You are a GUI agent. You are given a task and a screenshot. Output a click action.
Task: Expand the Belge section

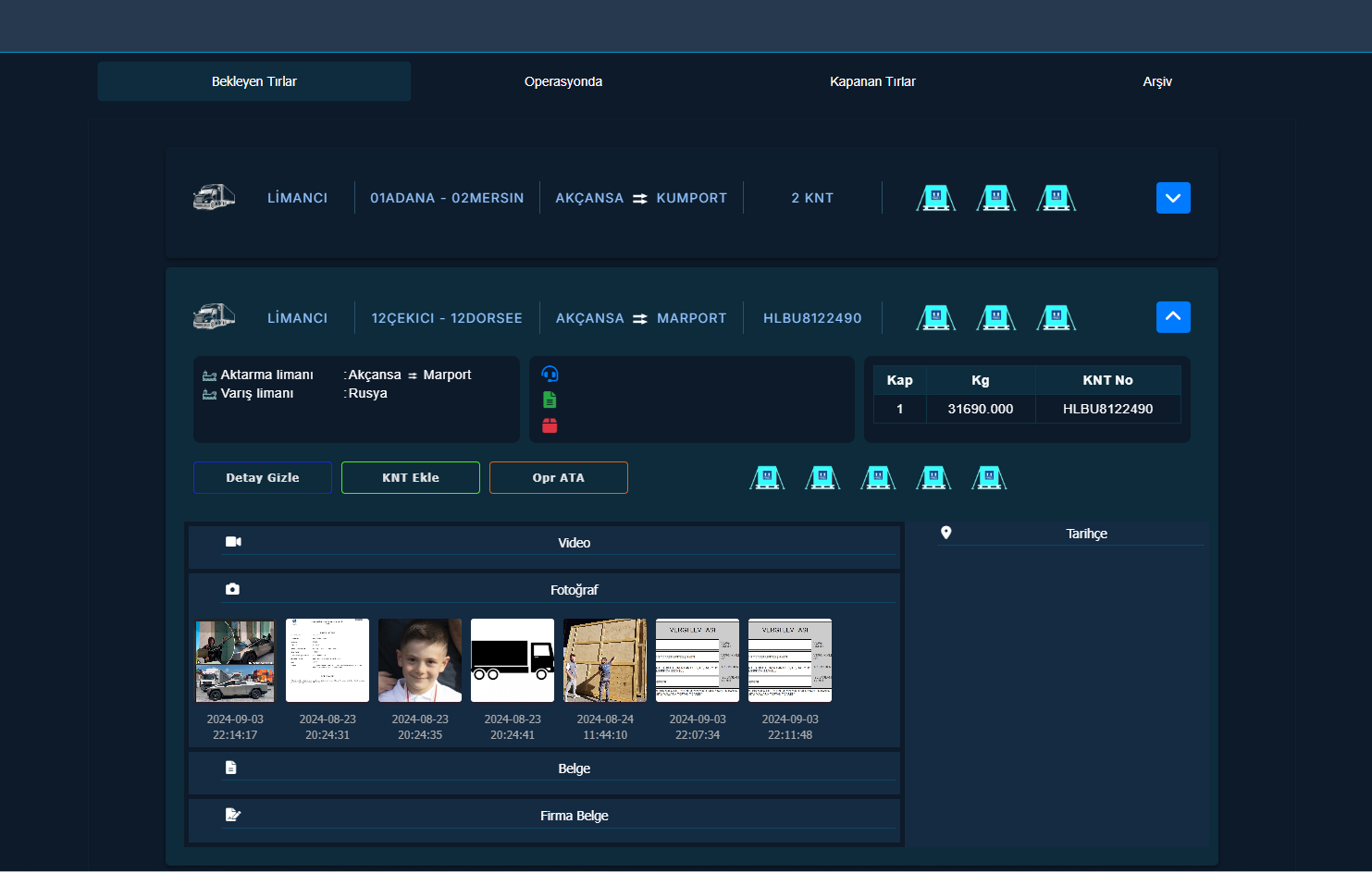click(x=574, y=768)
